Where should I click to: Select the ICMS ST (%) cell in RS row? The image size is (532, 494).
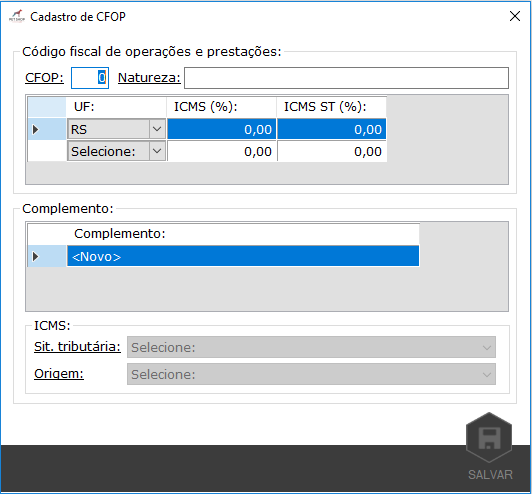(x=331, y=129)
